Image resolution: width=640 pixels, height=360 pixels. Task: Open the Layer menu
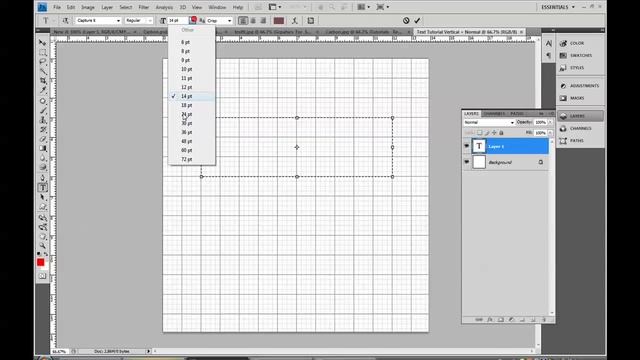click(x=107, y=7)
